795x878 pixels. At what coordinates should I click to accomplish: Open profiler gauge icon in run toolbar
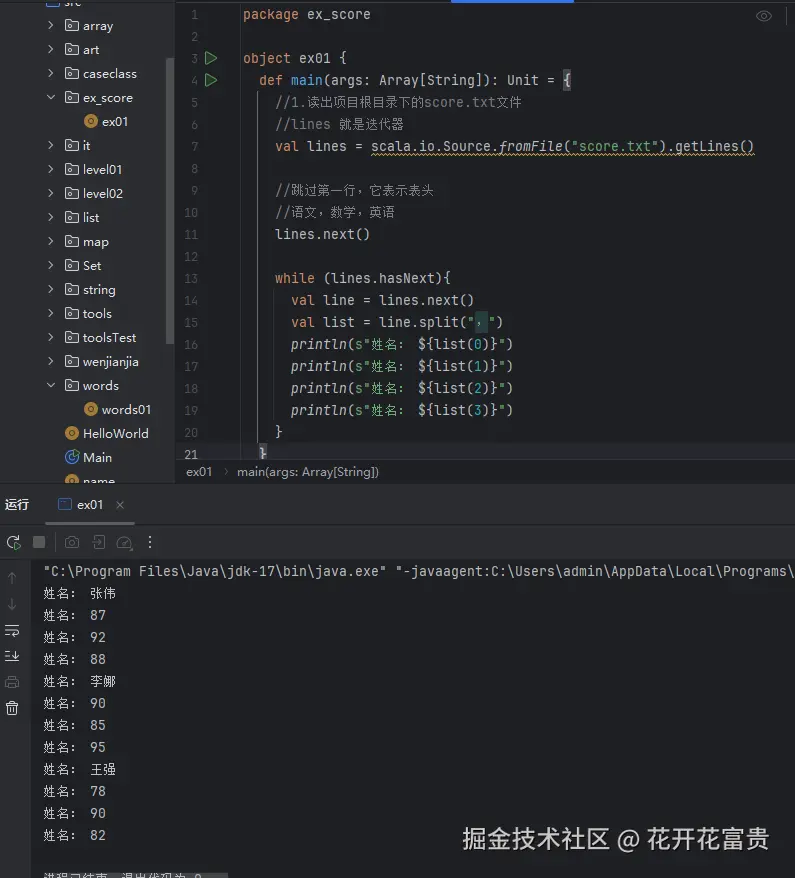(124, 542)
